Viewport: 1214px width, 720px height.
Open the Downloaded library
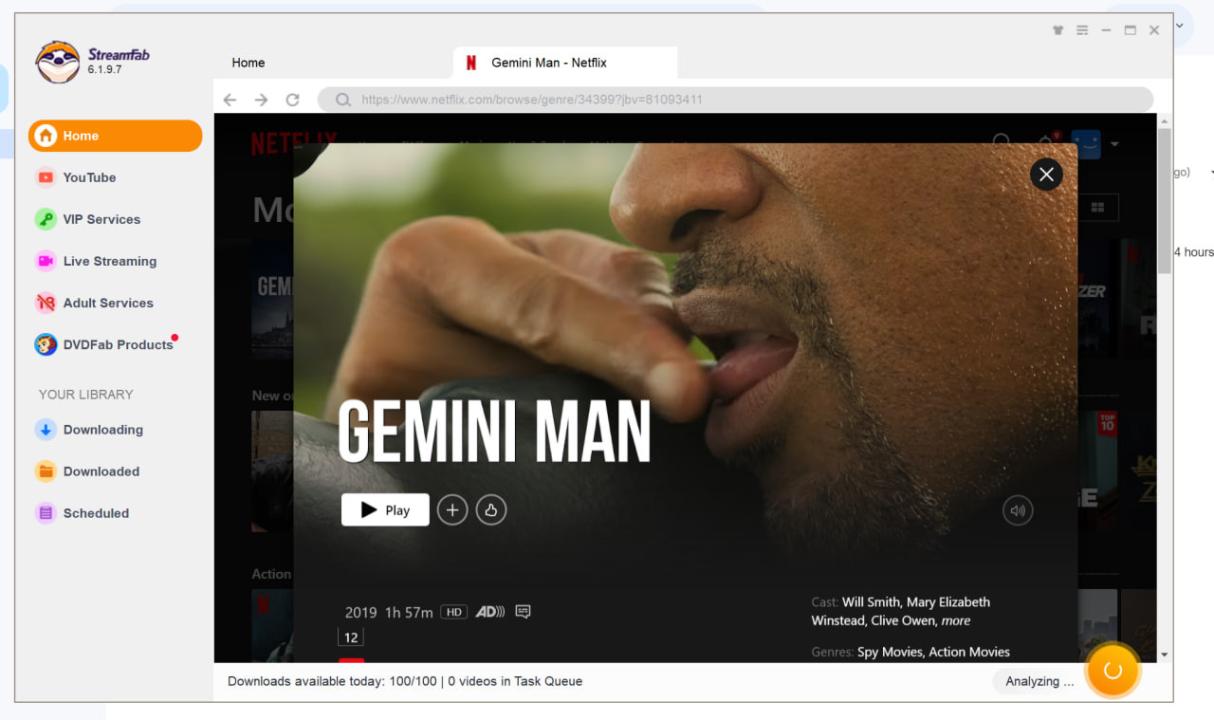tap(101, 472)
